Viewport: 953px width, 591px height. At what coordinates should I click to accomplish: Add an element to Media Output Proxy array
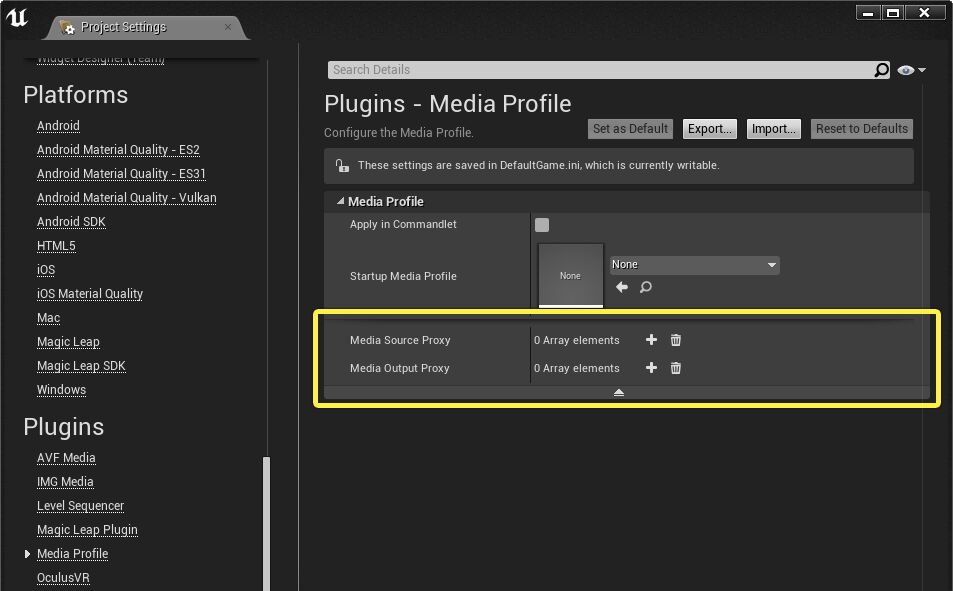pyautogui.click(x=651, y=368)
